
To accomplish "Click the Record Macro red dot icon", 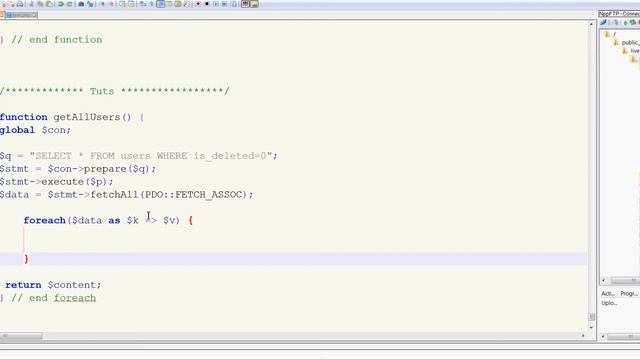I will pyautogui.click(x=198, y=4).
